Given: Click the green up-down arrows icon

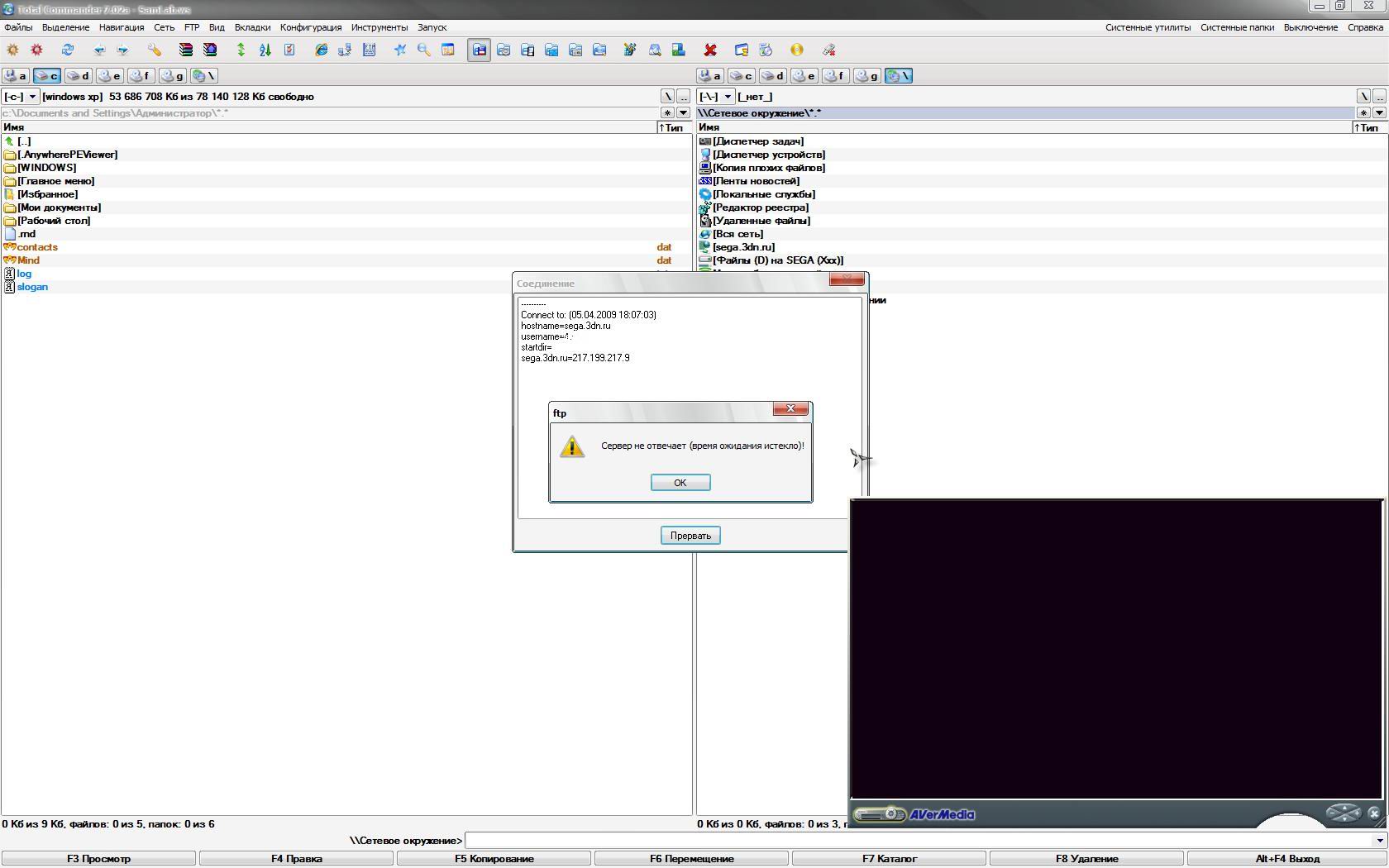Looking at the screenshot, I should 241,50.
